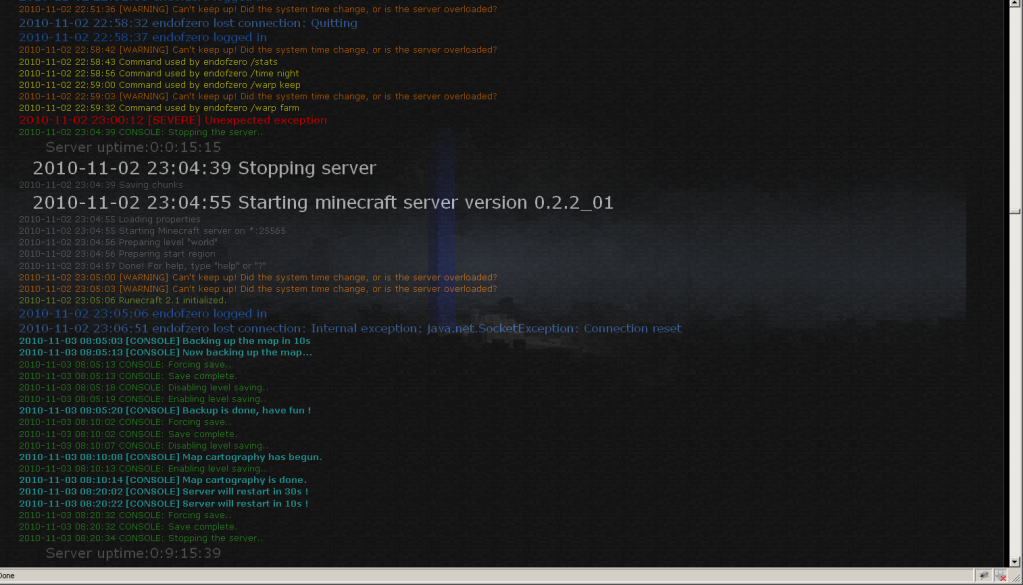Screen dimensions: 1023x585
Task: Click the bug icon in the status bar
Action: coord(984,575)
